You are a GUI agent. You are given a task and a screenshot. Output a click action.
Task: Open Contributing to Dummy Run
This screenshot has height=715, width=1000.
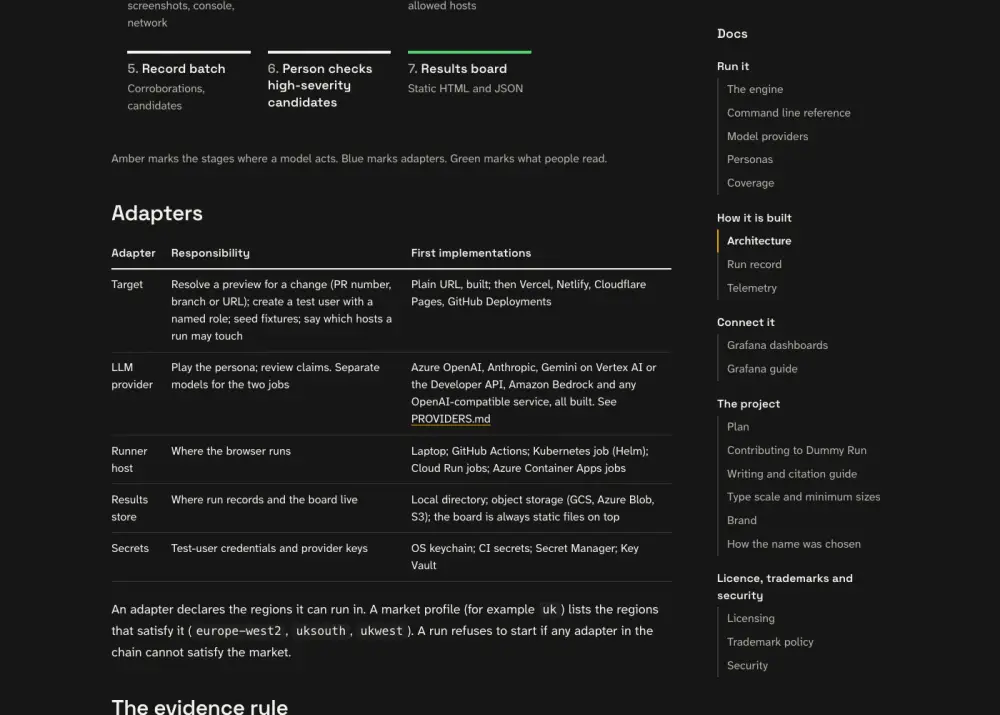tap(797, 450)
